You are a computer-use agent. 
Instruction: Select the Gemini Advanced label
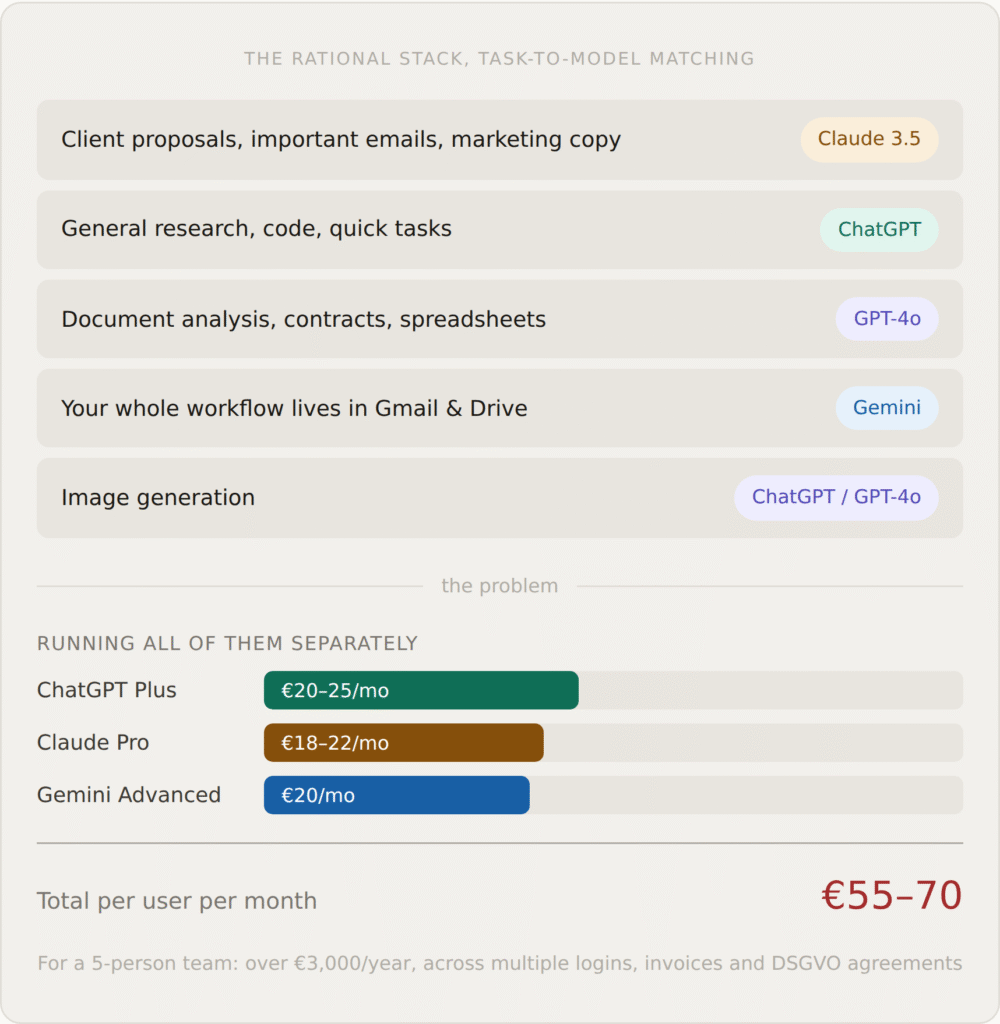pyautogui.click(x=129, y=795)
